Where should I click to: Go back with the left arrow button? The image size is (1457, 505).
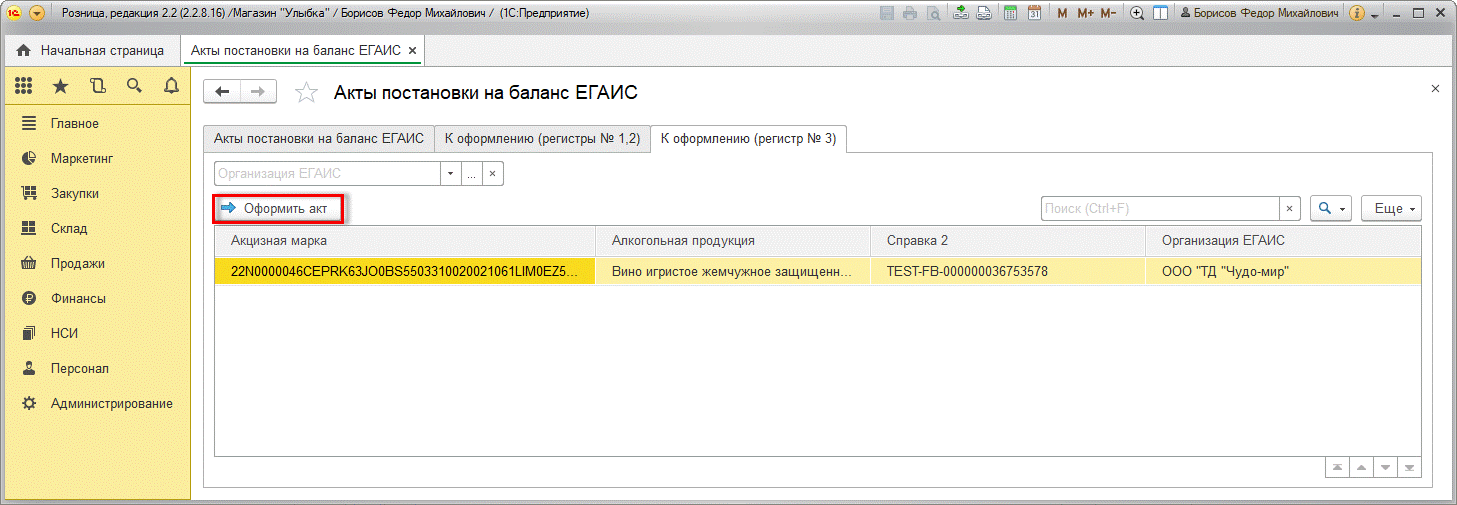(x=223, y=92)
